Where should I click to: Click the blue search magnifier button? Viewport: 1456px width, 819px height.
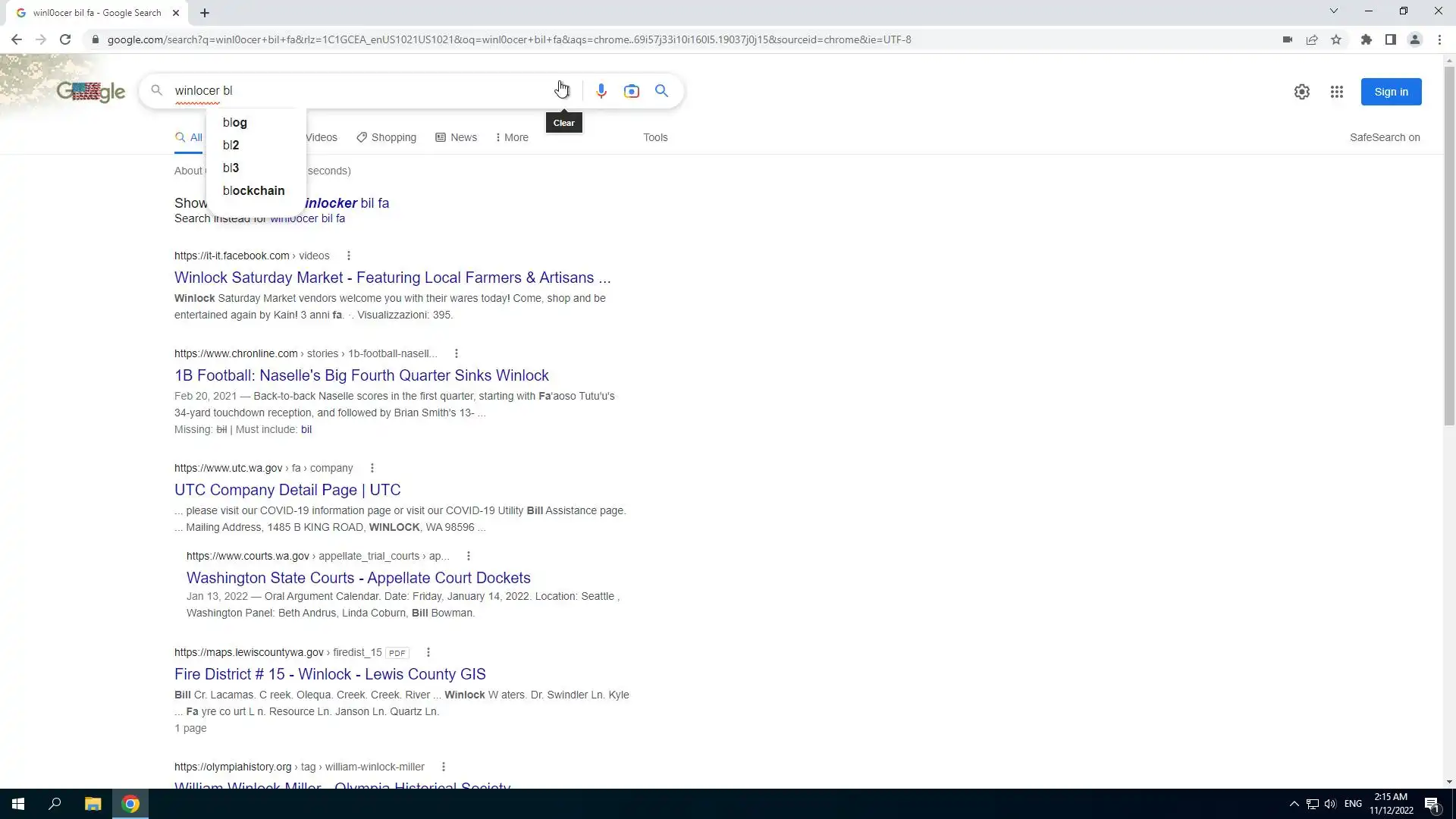[661, 91]
